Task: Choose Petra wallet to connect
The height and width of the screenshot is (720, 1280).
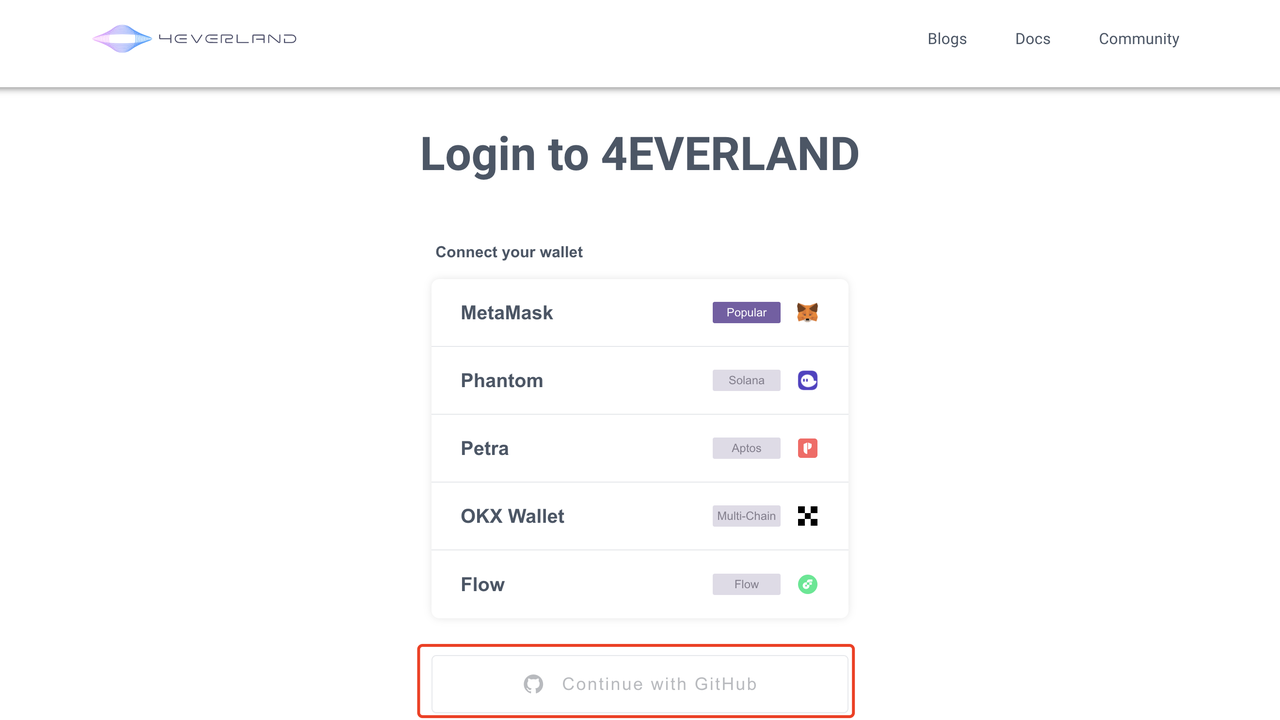Action: point(485,449)
